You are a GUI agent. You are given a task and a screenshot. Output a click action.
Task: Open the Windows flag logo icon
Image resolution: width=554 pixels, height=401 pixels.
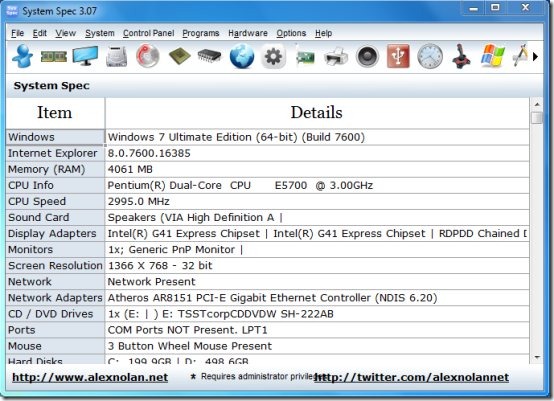[x=493, y=55]
